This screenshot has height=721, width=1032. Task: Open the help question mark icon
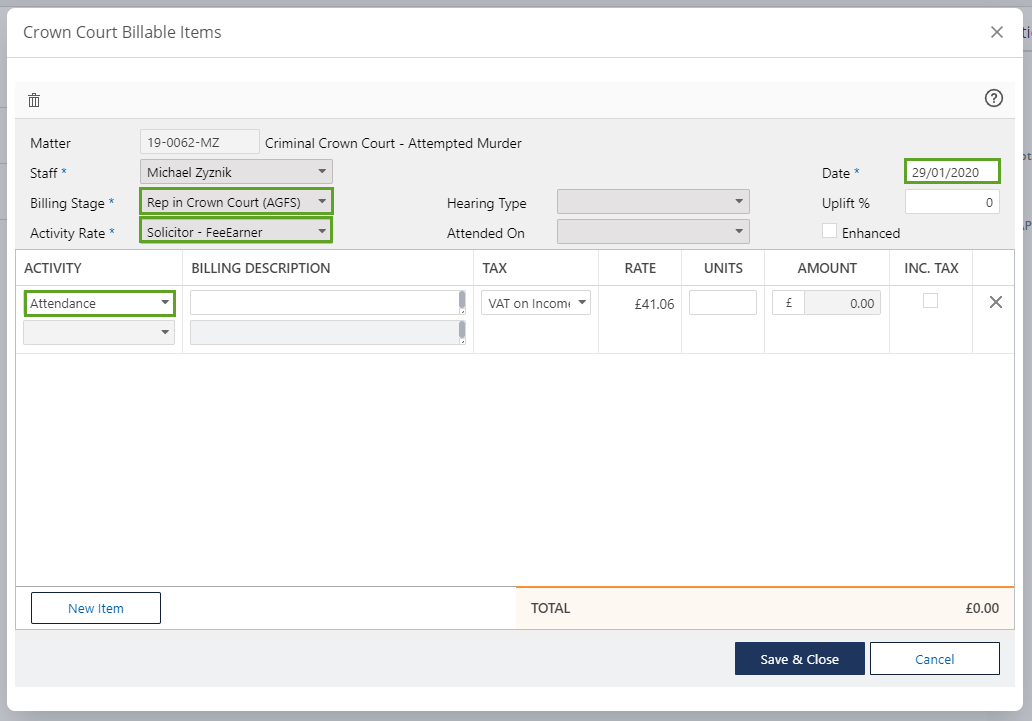993,98
